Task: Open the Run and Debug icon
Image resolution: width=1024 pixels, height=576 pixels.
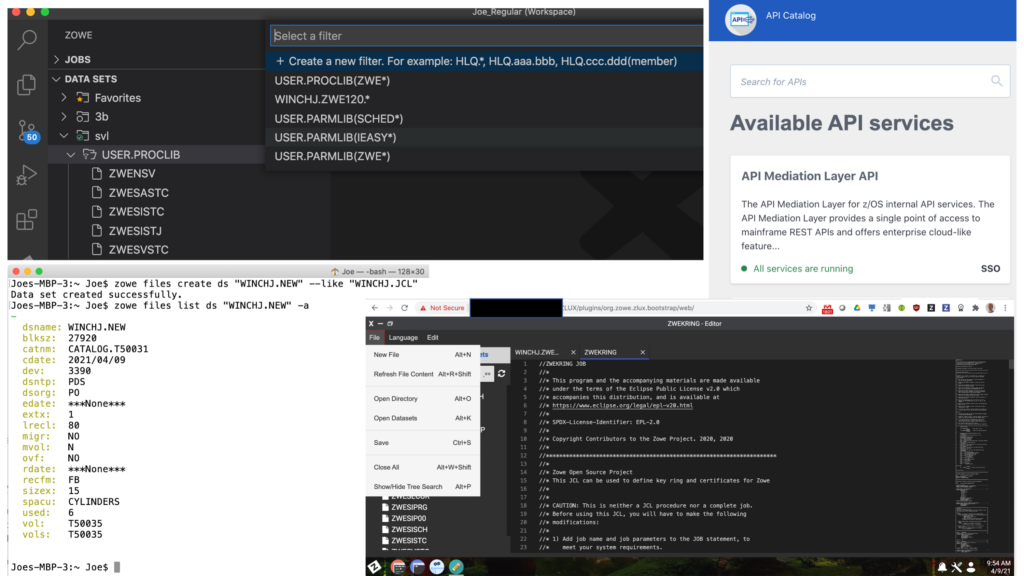Action: 26,176
